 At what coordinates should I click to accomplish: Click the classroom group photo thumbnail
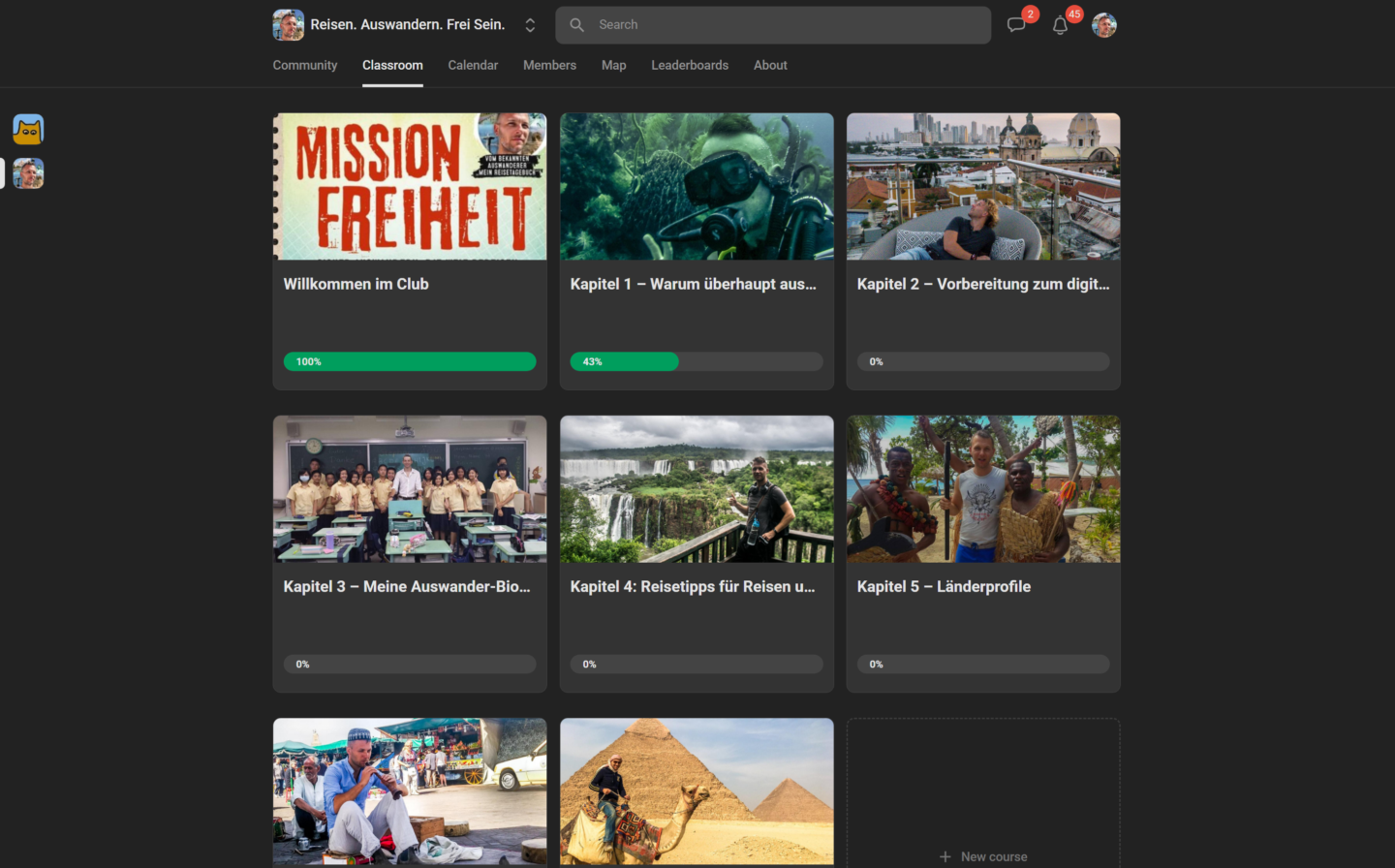[x=410, y=489]
